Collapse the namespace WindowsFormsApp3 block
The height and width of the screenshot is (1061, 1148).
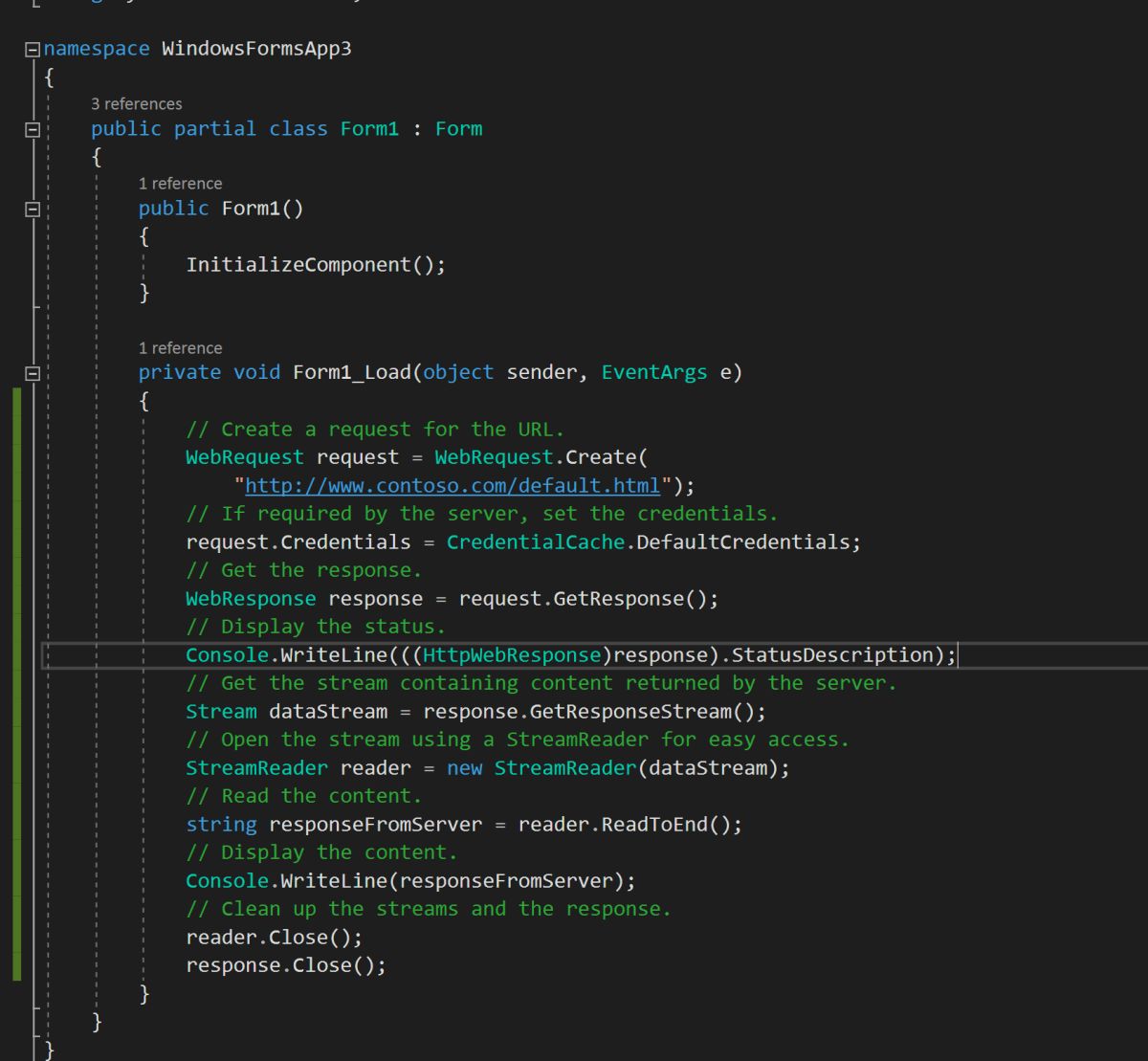[x=33, y=49]
